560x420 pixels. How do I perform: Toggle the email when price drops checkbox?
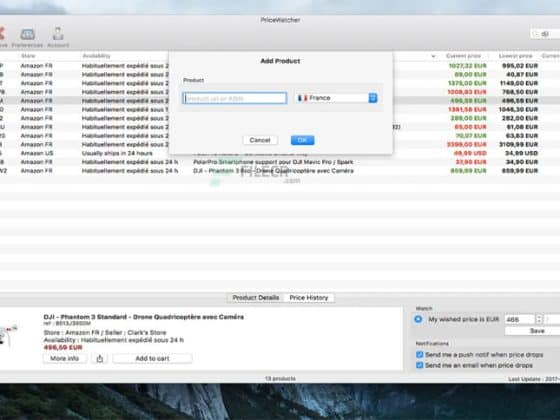[420, 365]
